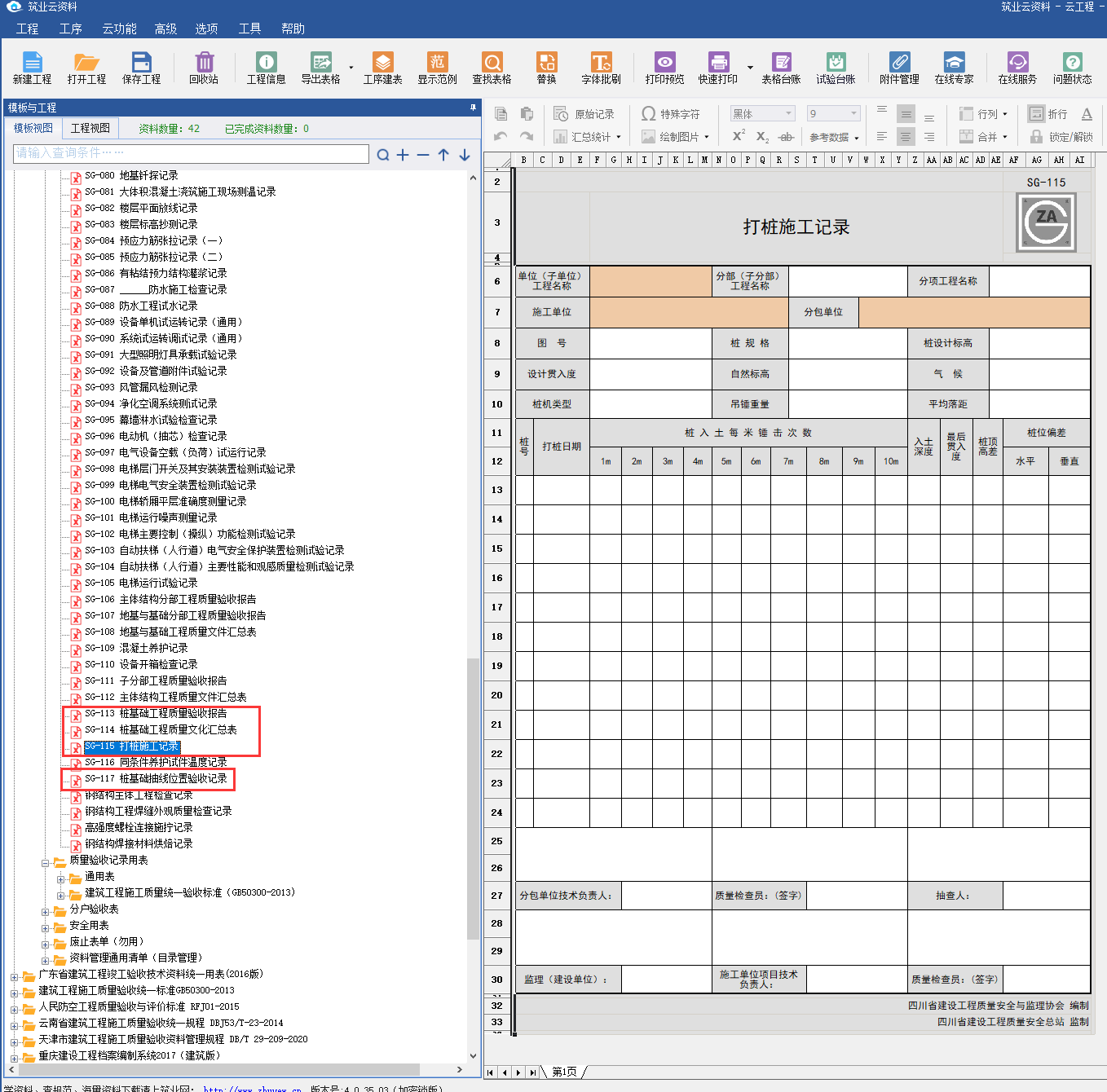Open 表格台账 ledger
The width and height of the screenshot is (1107, 1092).
[x=782, y=68]
